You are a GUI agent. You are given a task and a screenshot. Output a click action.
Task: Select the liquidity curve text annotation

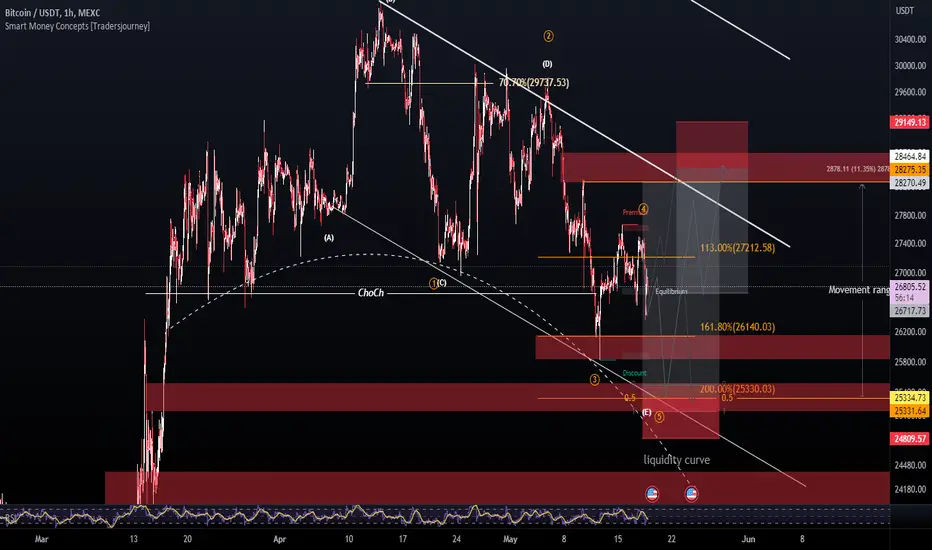[x=676, y=460]
